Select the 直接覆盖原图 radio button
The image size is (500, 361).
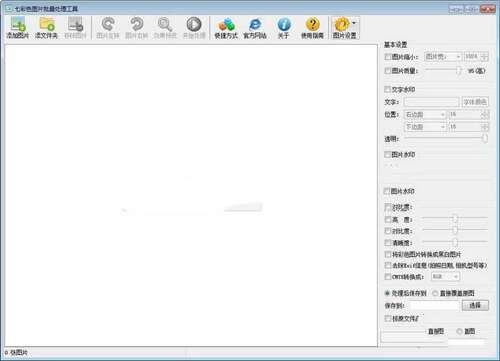[x=435, y=293]
